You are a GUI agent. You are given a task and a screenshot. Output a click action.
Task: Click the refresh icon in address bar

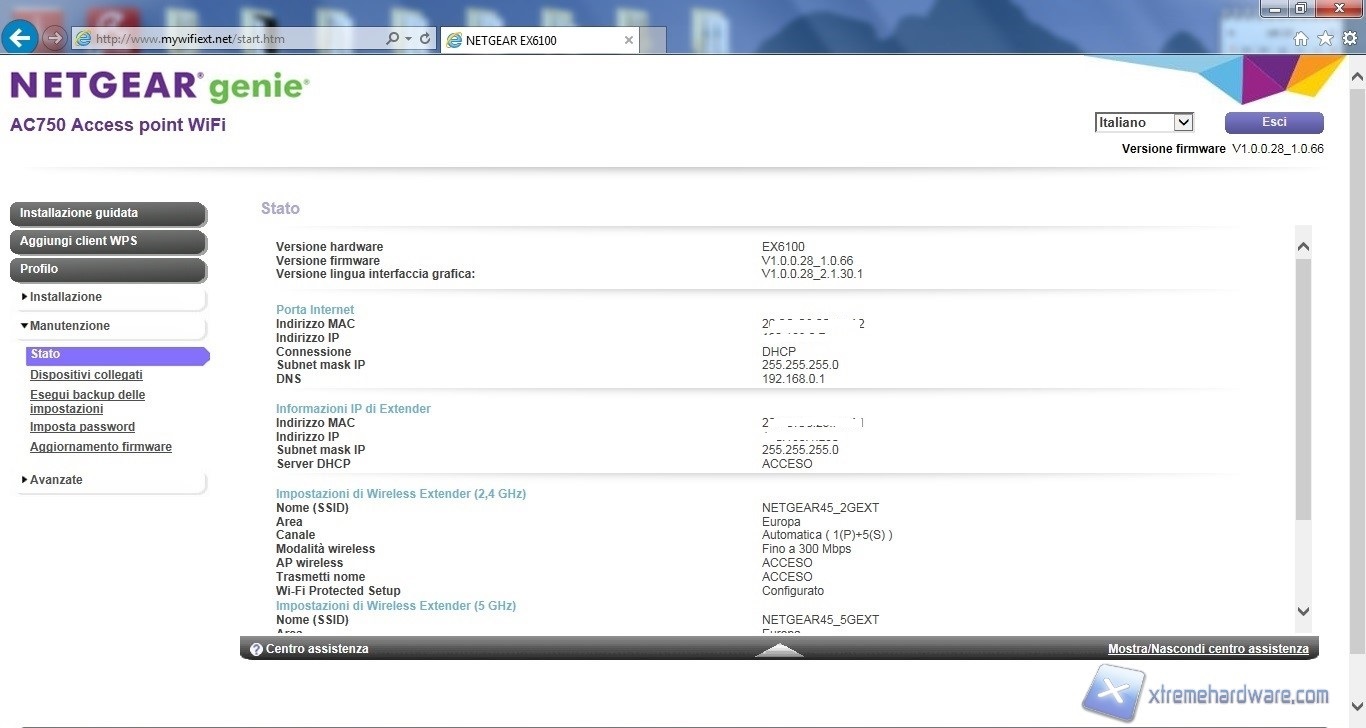point(425,39)
